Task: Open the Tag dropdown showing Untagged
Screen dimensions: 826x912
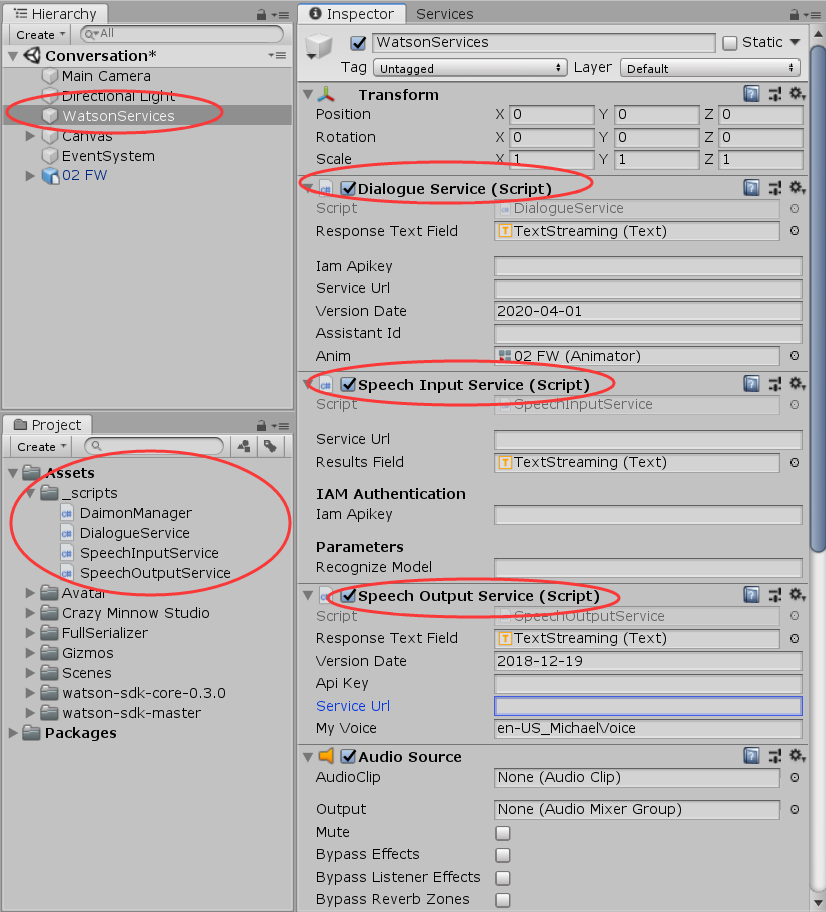Action: click(x=470, y=68)
